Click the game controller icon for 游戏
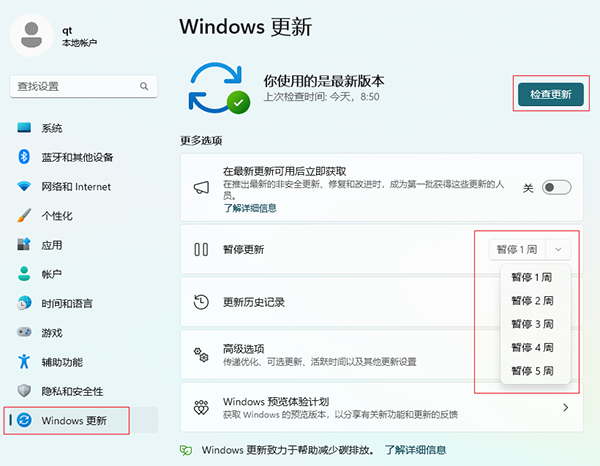 pyautogui.click(x=24, y=332)
